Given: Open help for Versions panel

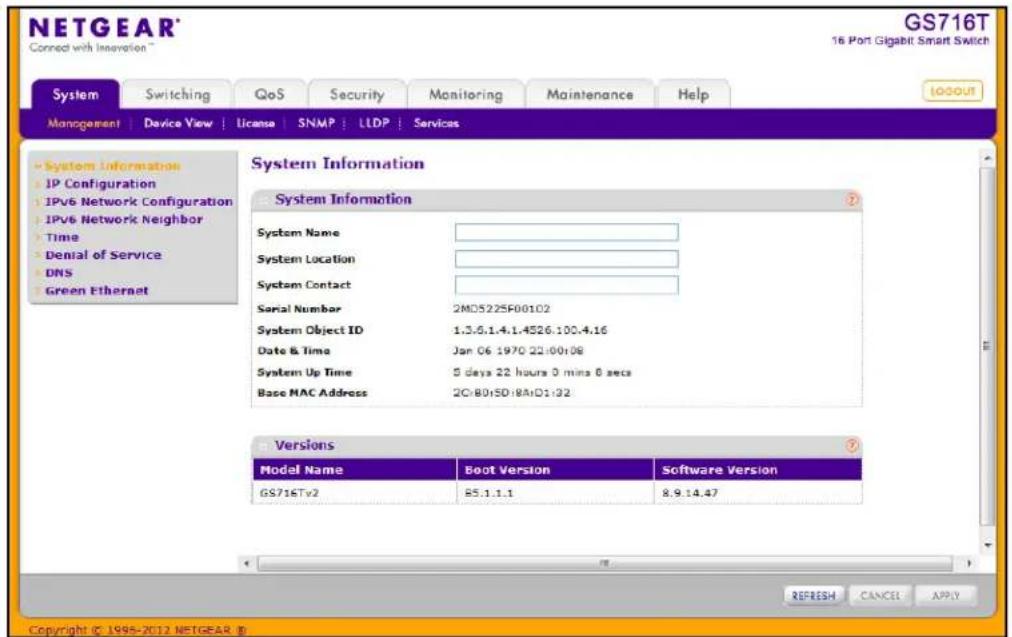Looking at the screenshot, I should pos(852,445).
